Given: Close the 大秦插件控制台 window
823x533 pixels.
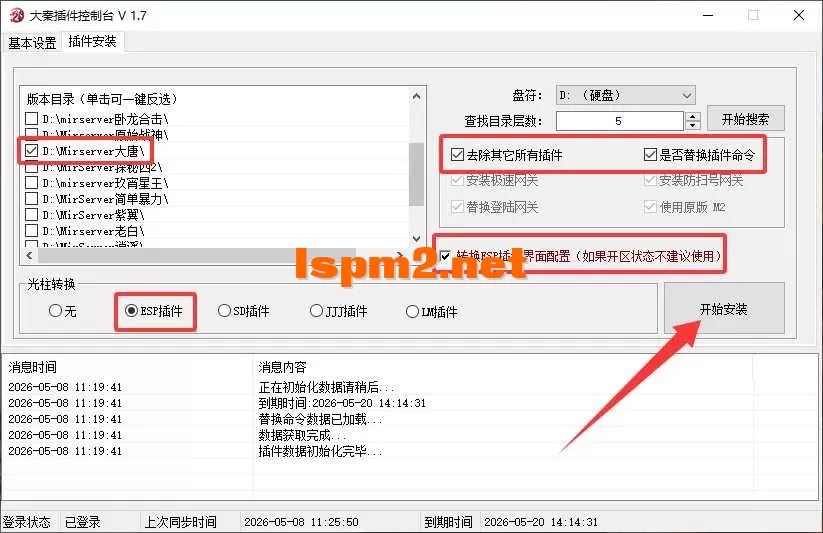Looking at the screenshot, I should click(x=798, y=15).
